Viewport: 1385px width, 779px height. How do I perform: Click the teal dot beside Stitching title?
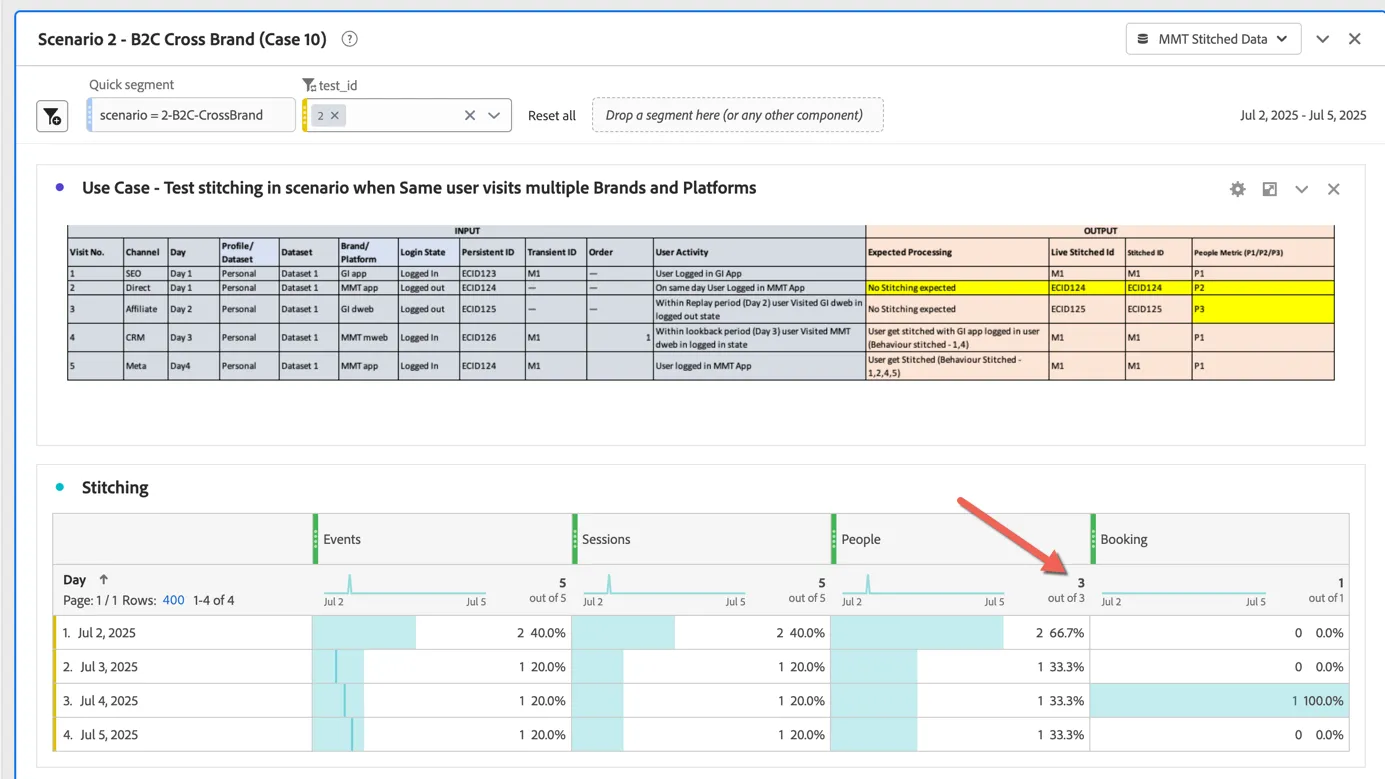click(x=60, y=487)
